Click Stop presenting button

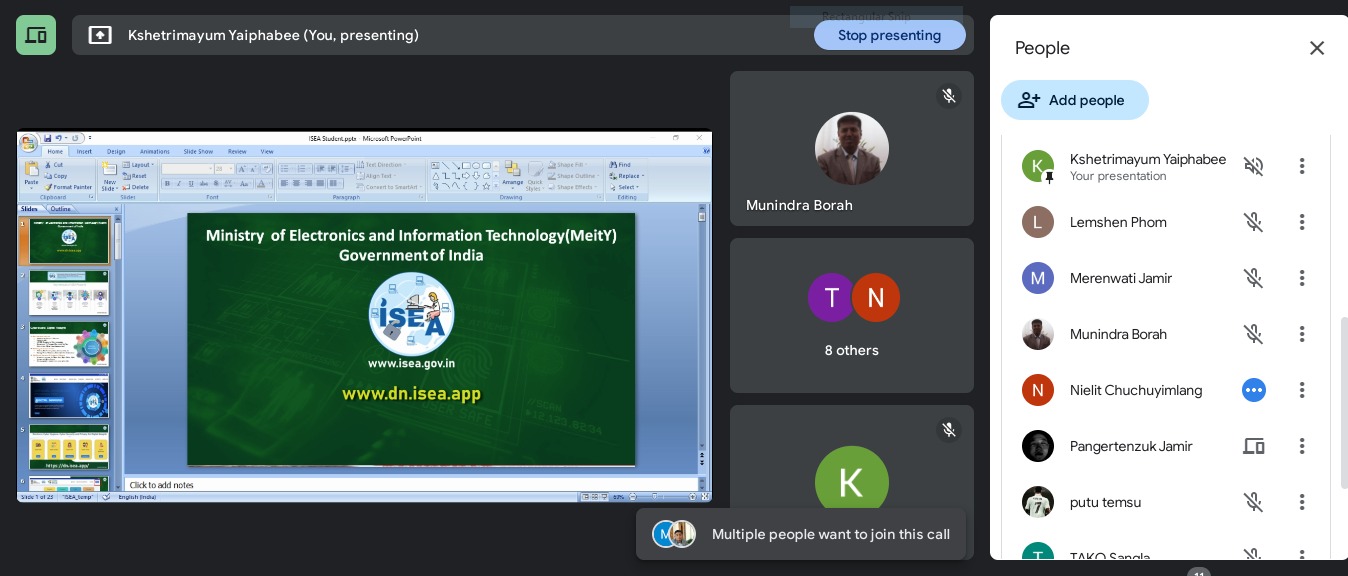pos(889,35)
